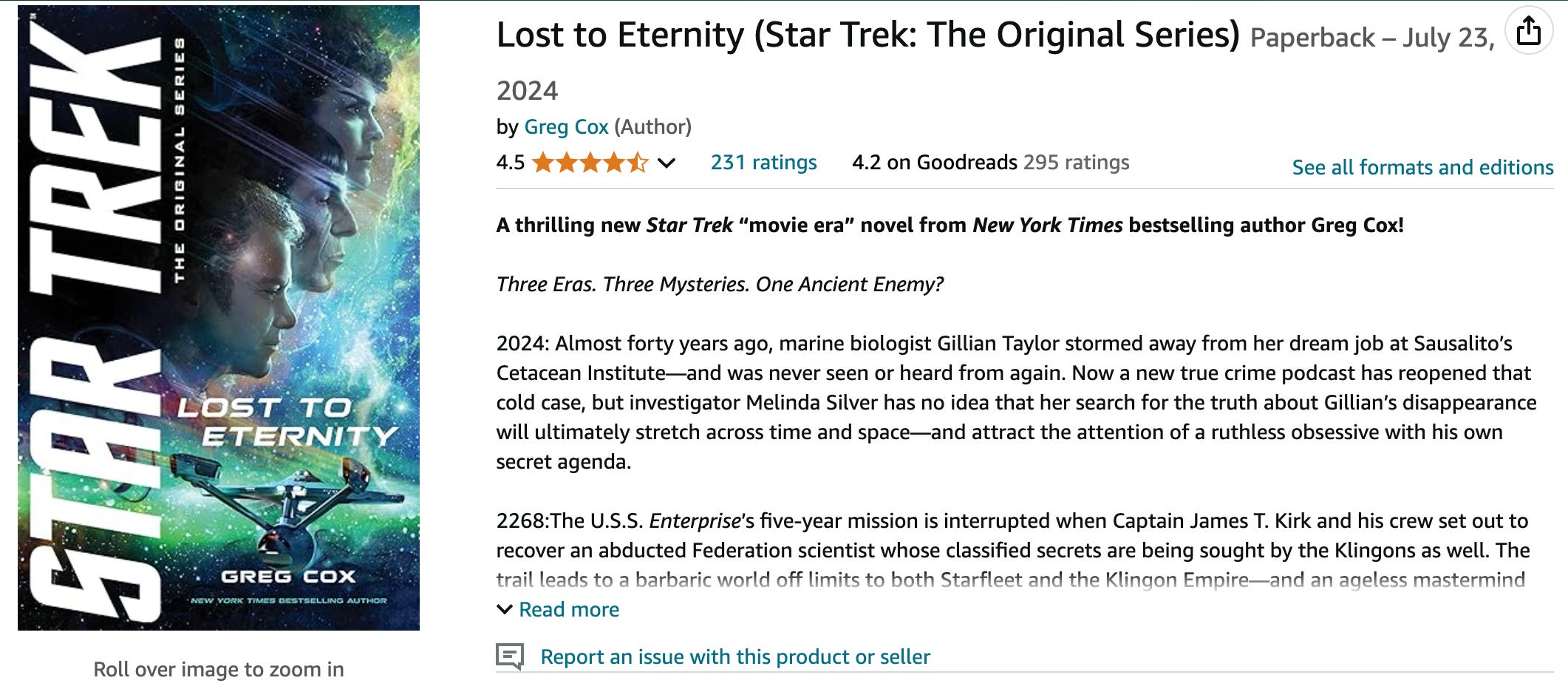Click the (Author) label after Greg Cox
This screenshot has height=689, width=1568.
pyautogui.click(x=653, y=127)
